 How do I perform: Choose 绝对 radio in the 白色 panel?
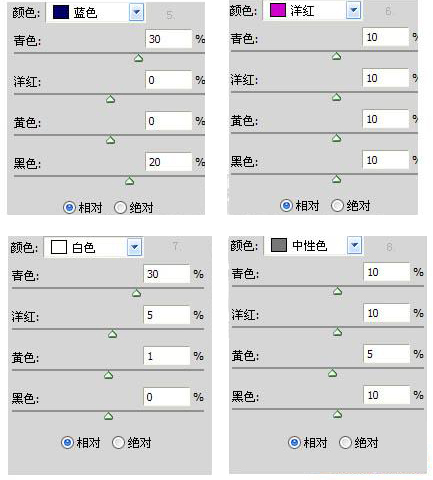click(x=118, y=443)
